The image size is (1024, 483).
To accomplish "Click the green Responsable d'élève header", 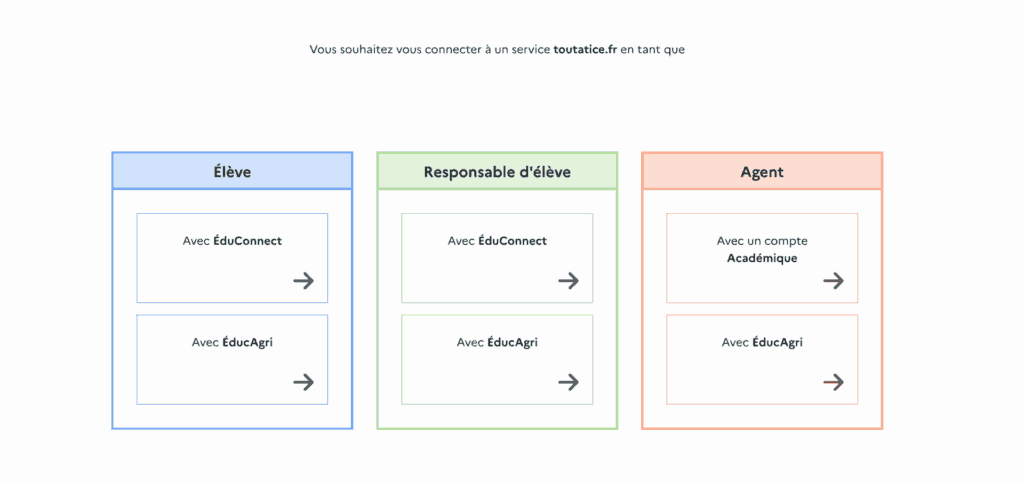I will point(497,172).
